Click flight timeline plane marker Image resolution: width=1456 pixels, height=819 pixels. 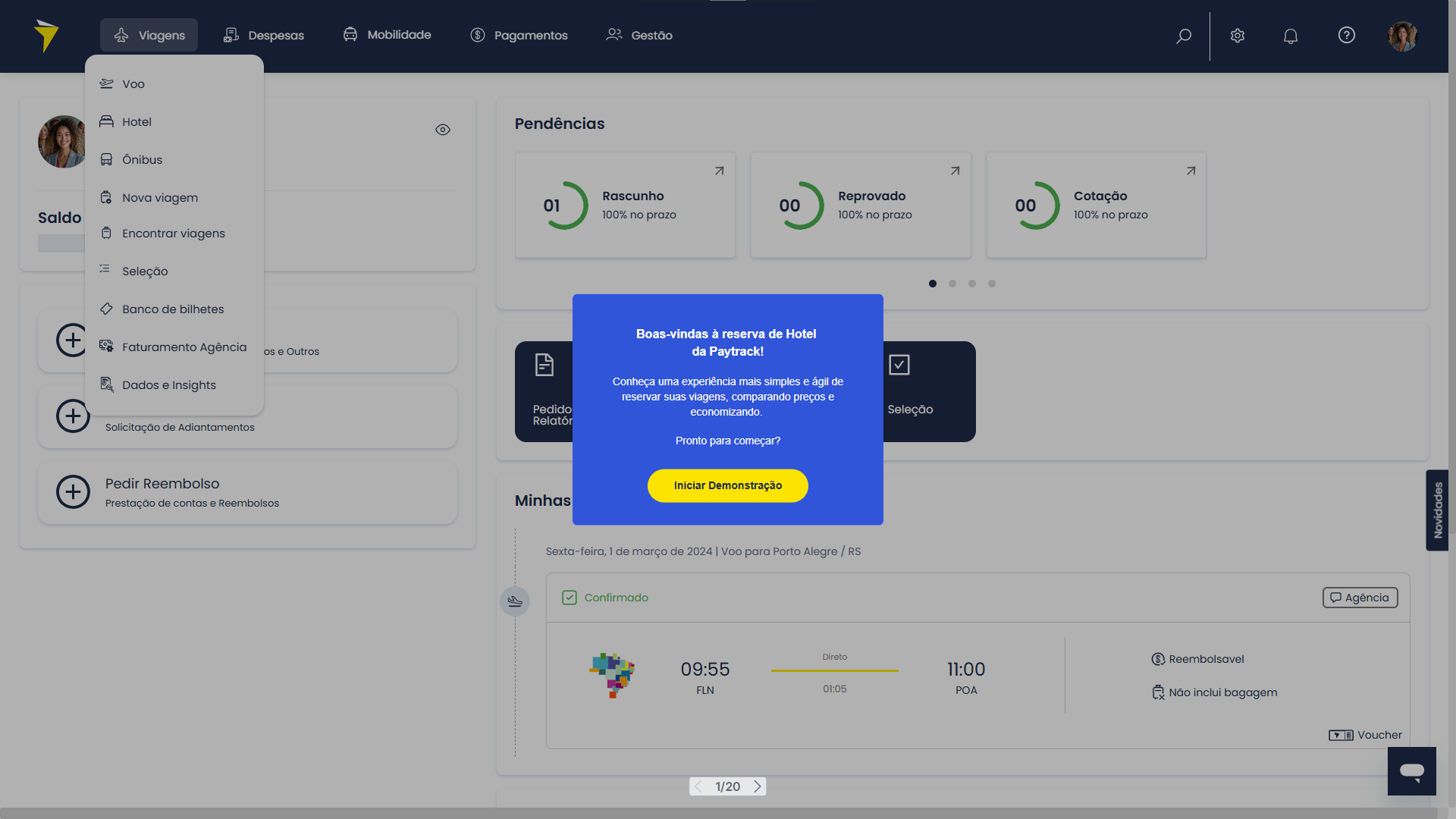[x=515, y=601]
